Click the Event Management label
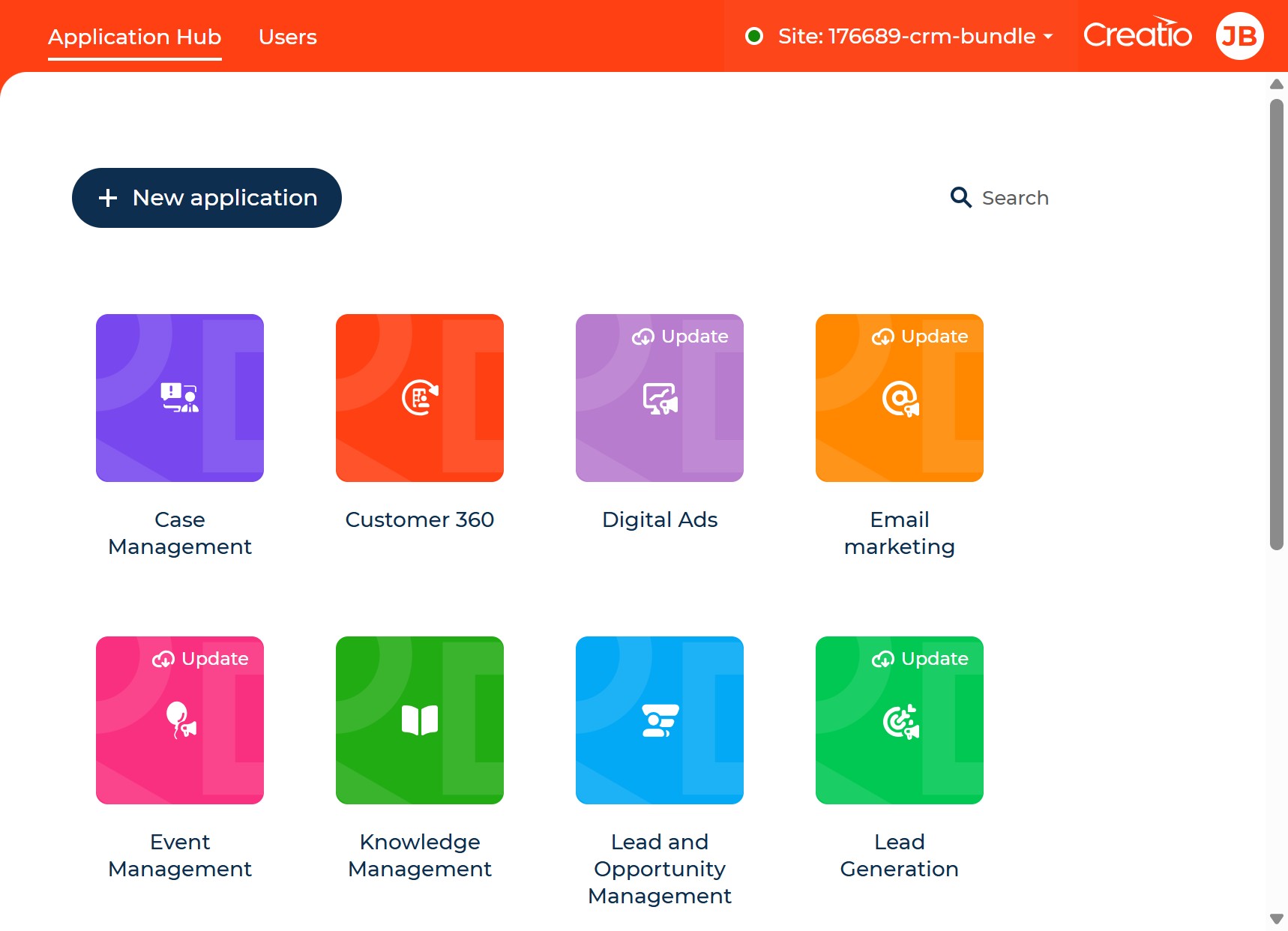Image resolution: width=1288 pixels, height=931 pixels. 180,855
